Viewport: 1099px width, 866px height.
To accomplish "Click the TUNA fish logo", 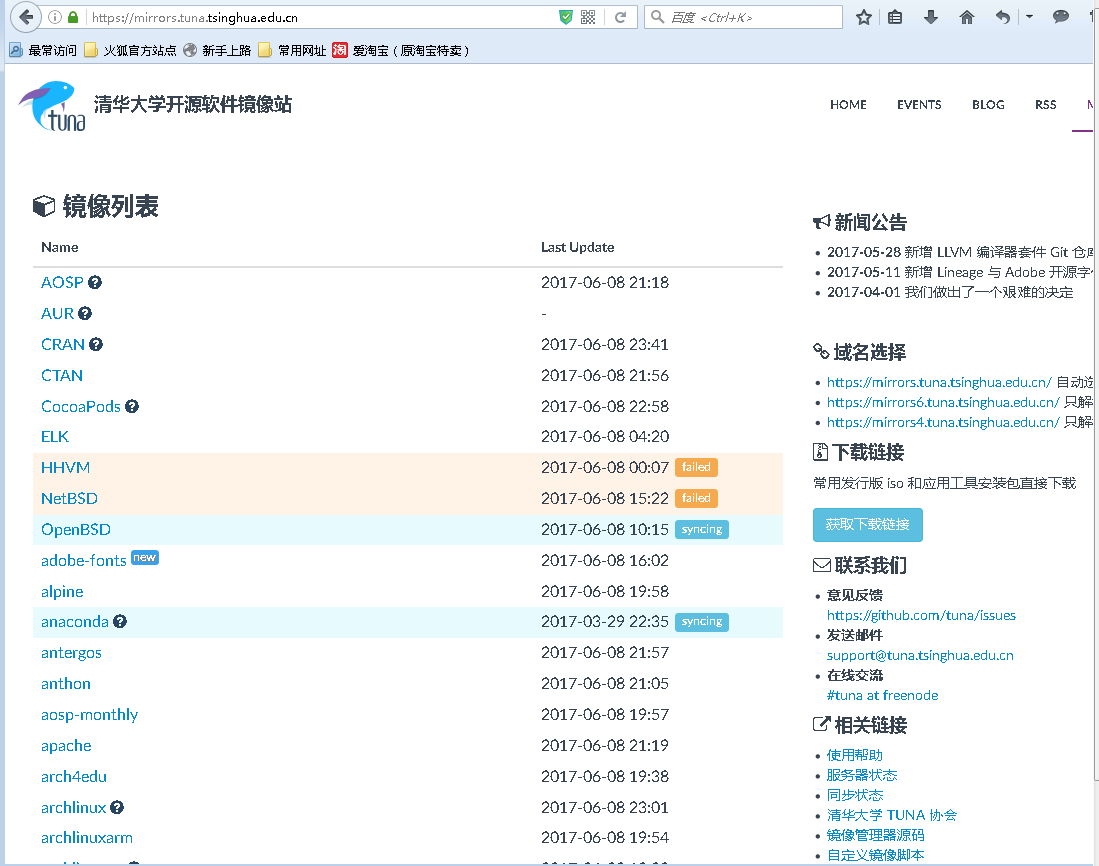I will tap(53, 106).
